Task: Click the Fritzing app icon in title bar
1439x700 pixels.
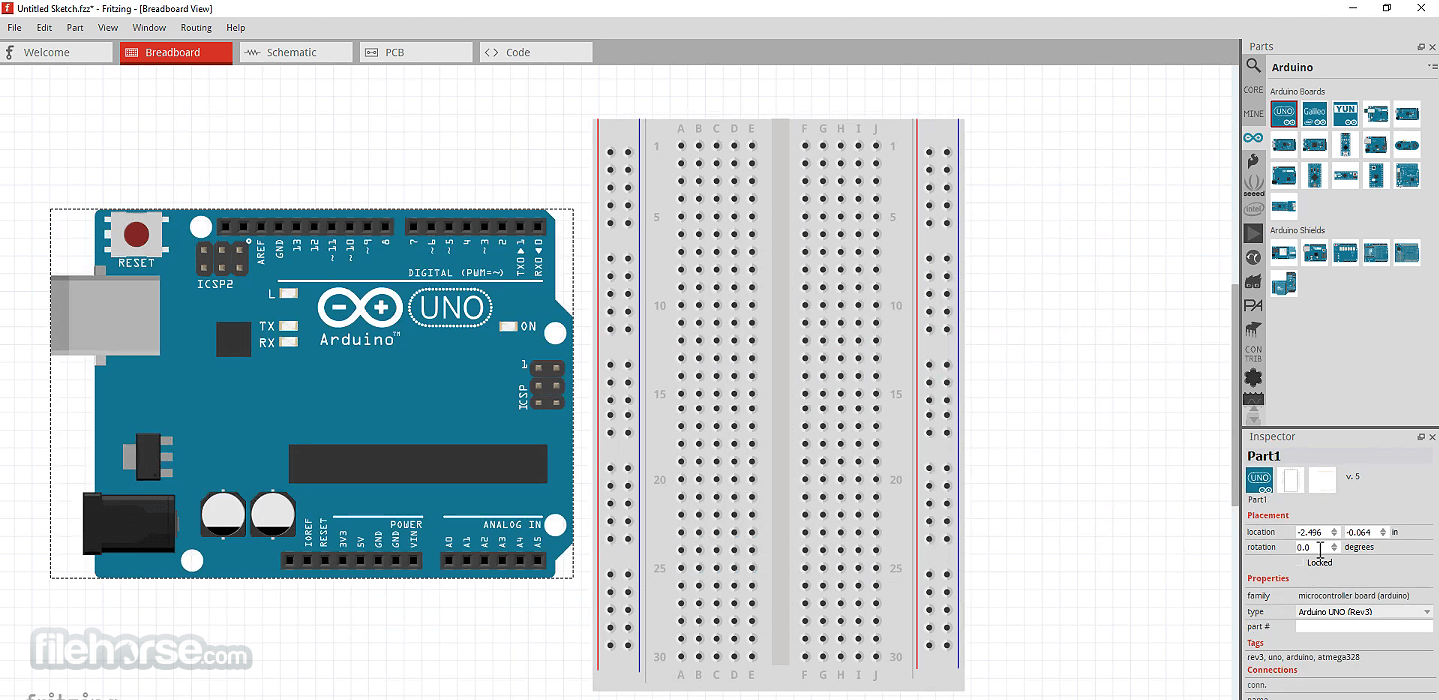Action: point(7,8)
